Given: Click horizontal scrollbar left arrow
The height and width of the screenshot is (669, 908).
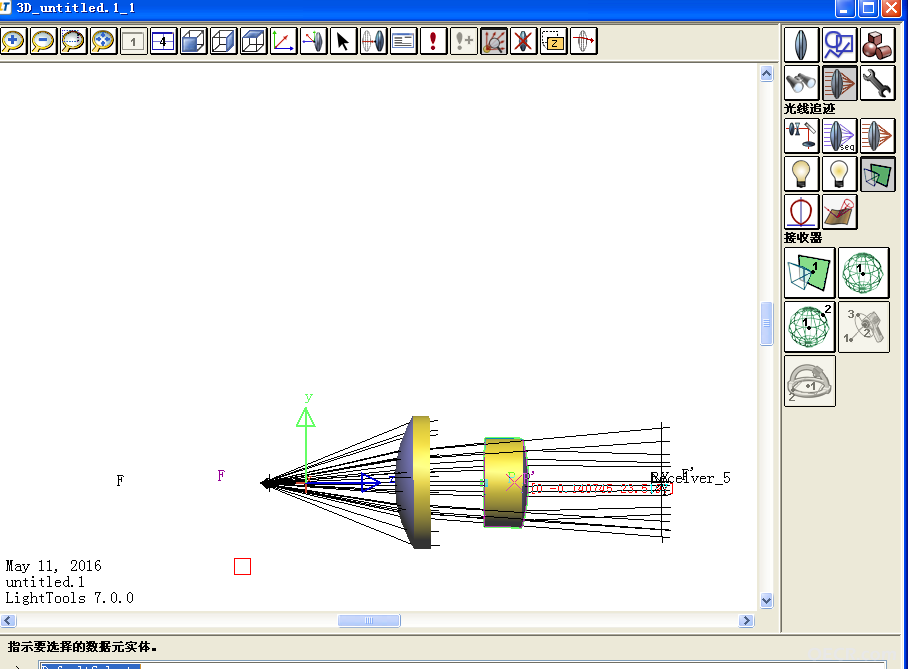Looking at the screenshot, I should (x=8, y=620).
